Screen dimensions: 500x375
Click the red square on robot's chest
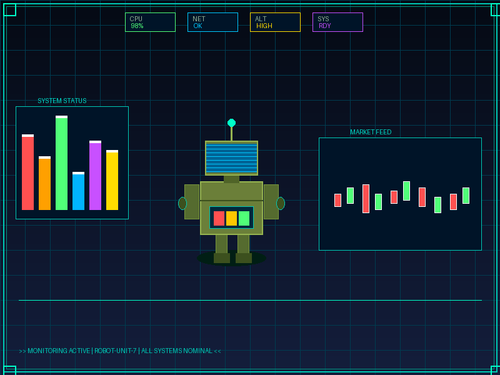coord(219,218)
